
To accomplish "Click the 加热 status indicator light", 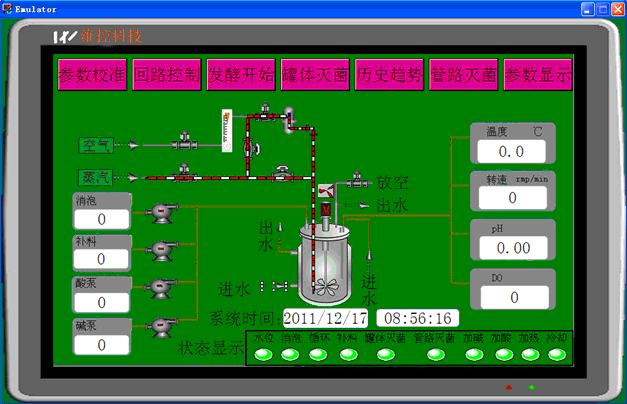I will [x=531, y=354].
